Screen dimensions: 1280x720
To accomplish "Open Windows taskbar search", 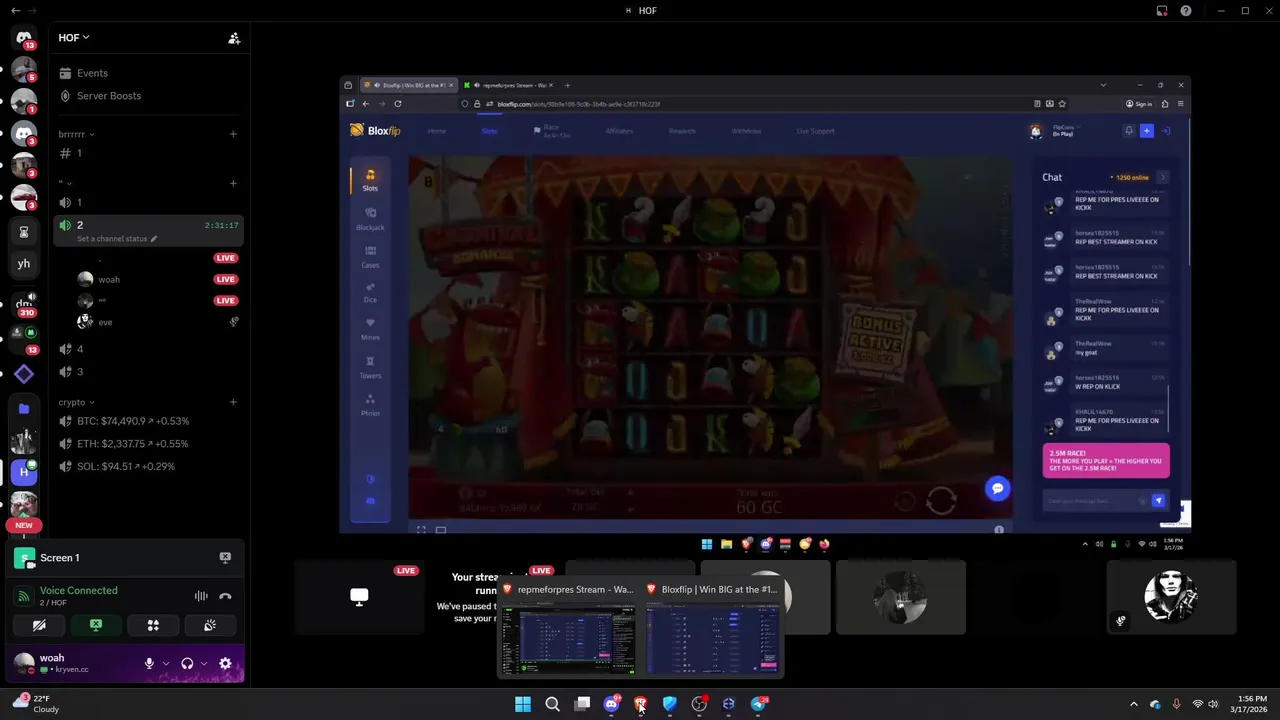I will pyautogui.click(x=552, y=704).
